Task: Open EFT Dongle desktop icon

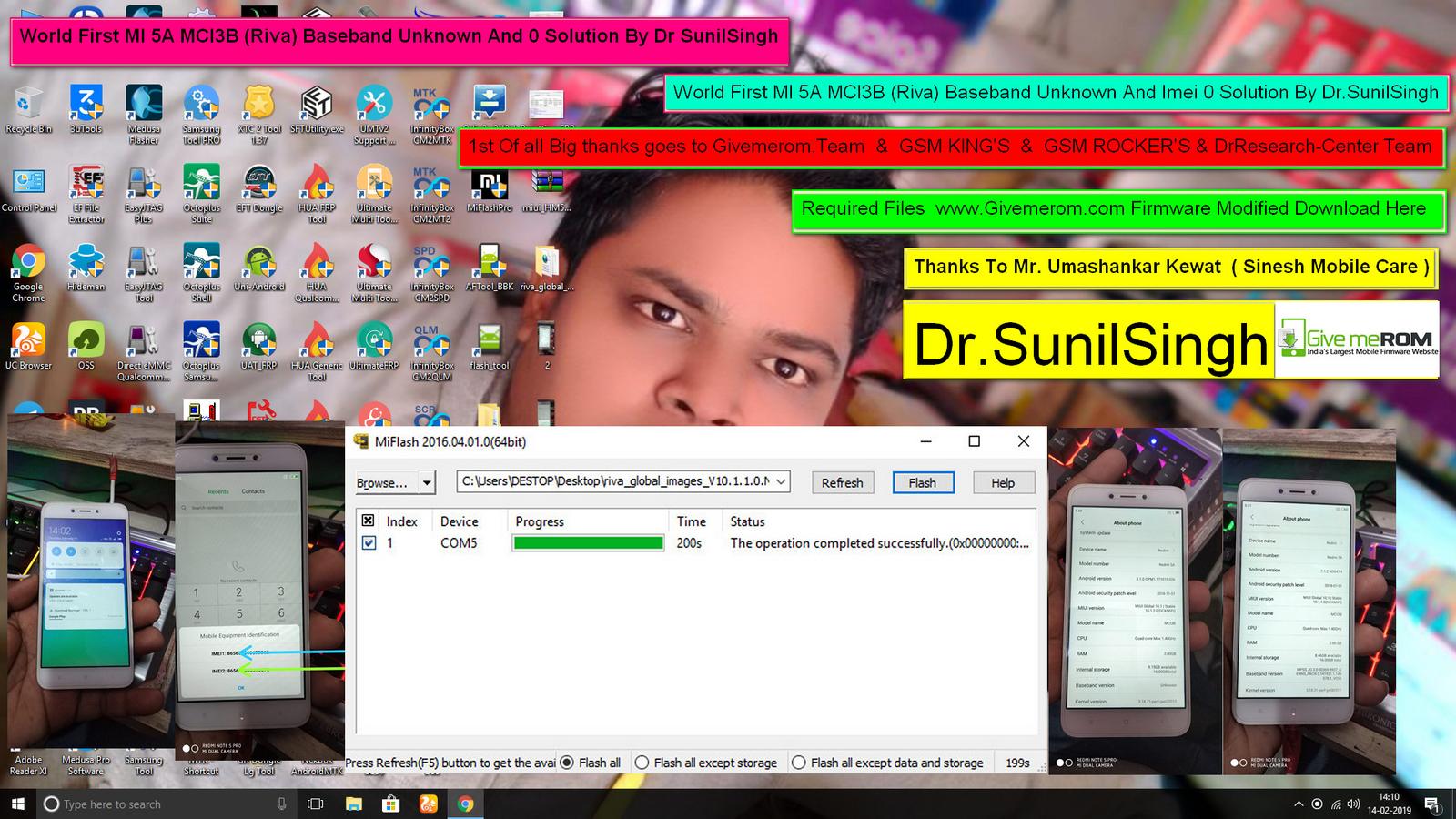Action: [x=259, y=189]
